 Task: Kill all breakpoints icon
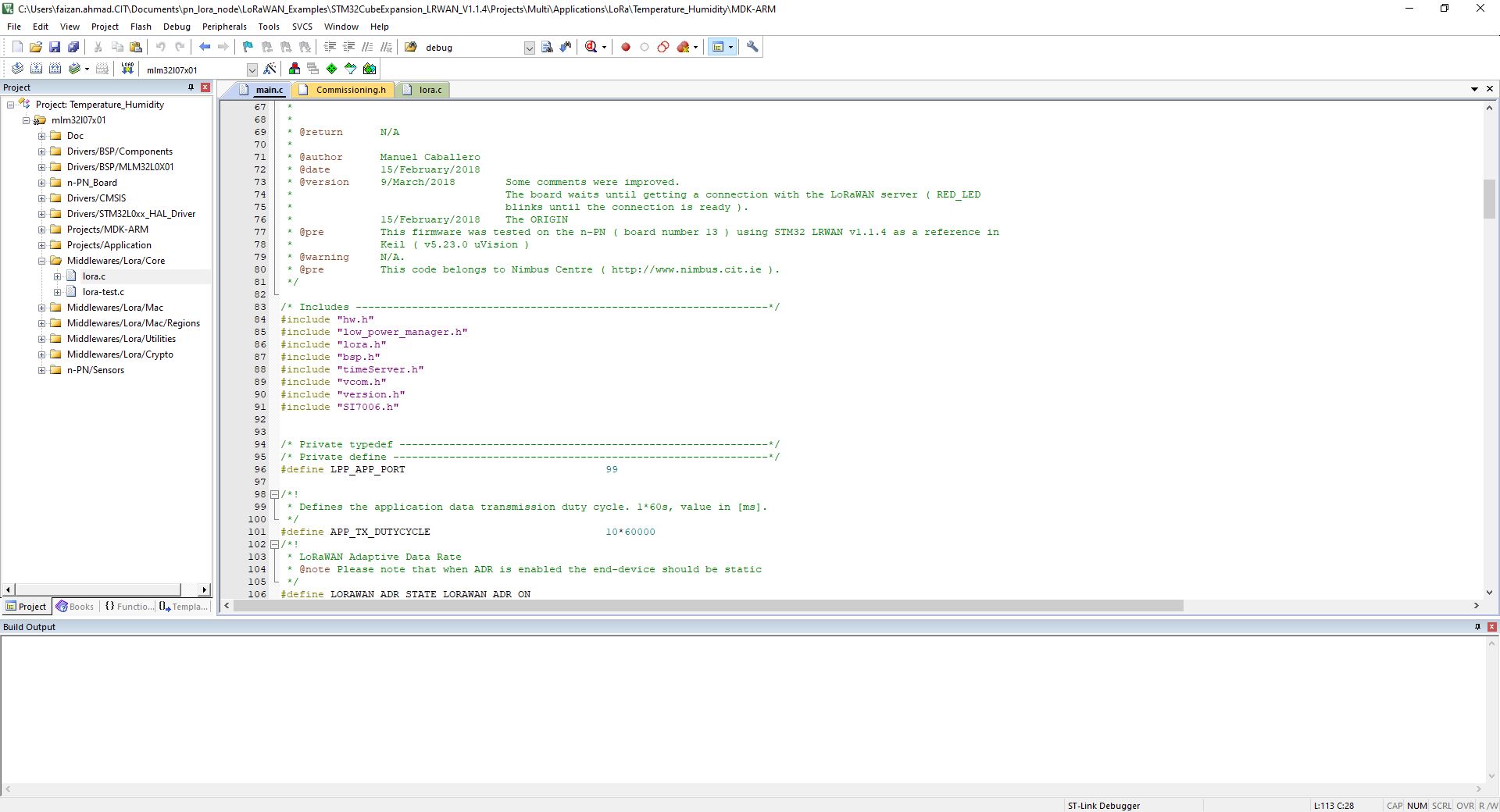click(684, 48)
